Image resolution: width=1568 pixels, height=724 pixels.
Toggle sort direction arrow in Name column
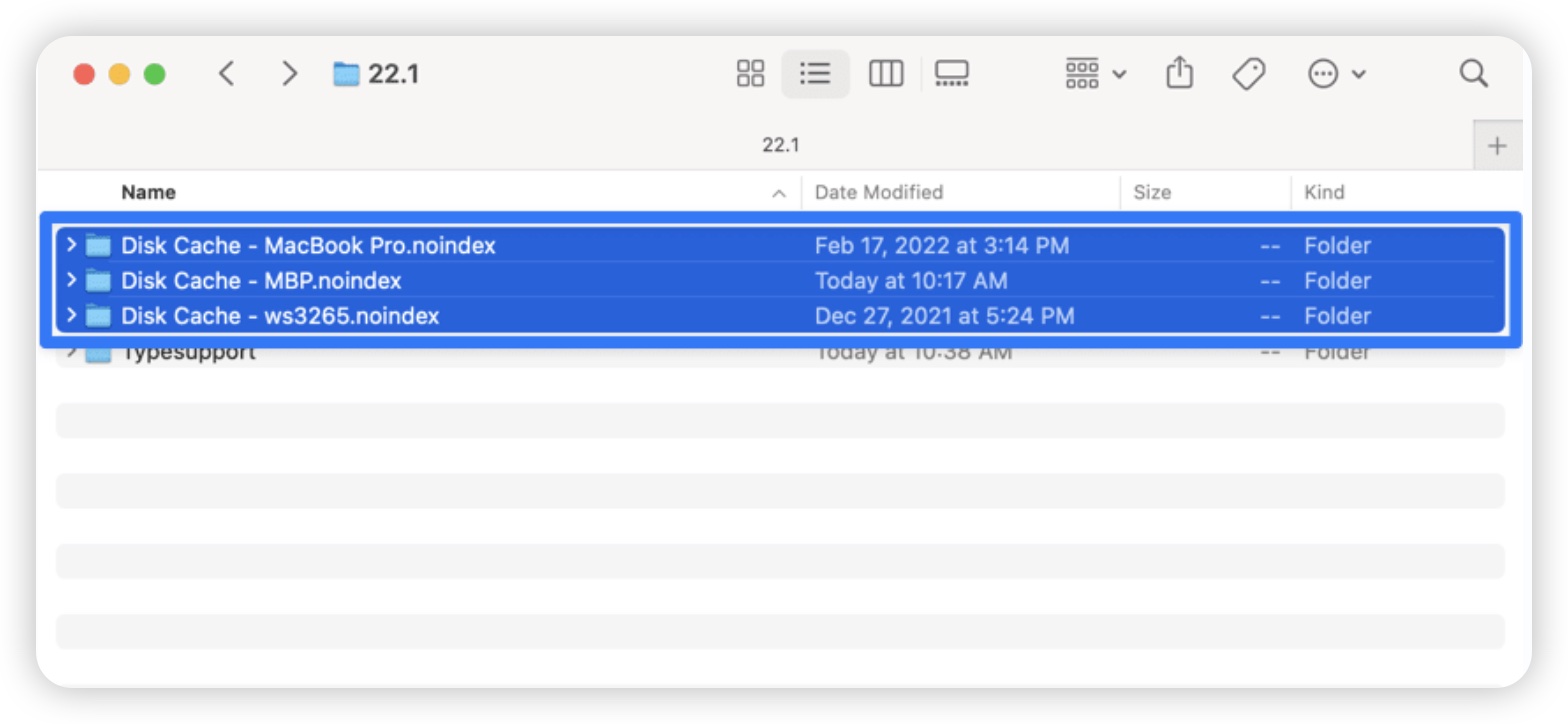[779, 193]
